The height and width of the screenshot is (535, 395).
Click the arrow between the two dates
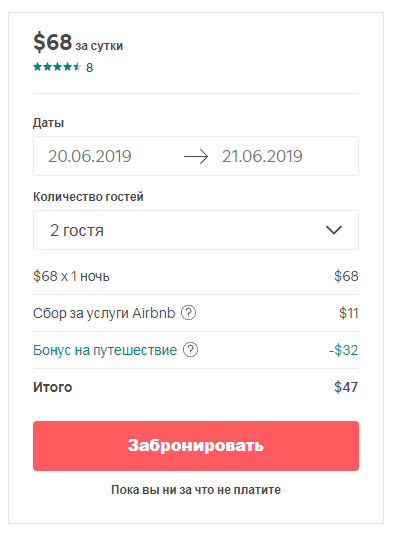click(196, 157)
